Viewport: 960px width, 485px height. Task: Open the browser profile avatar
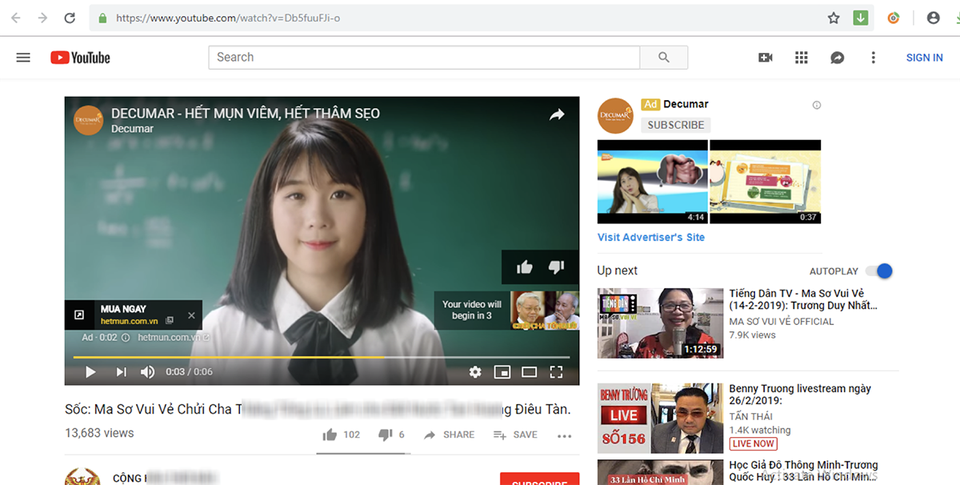pyautogui.click(x=933, y=18)
